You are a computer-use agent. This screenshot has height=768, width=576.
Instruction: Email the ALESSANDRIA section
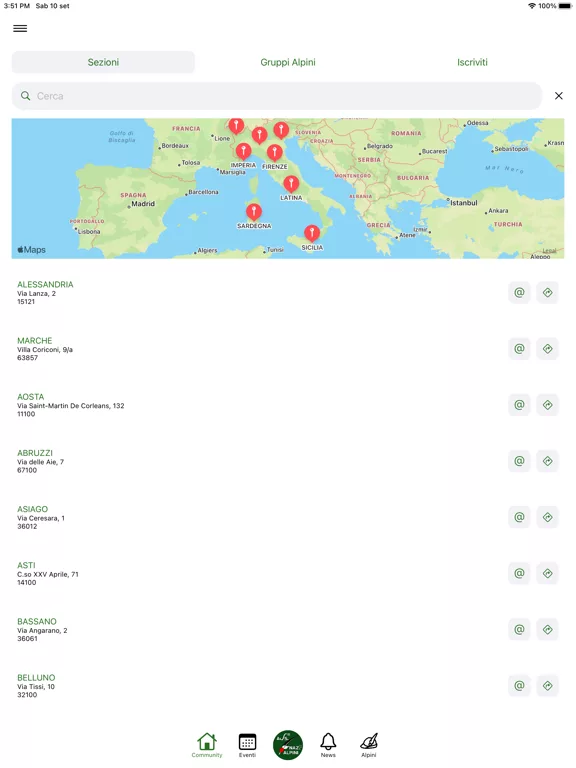[519, 293]
